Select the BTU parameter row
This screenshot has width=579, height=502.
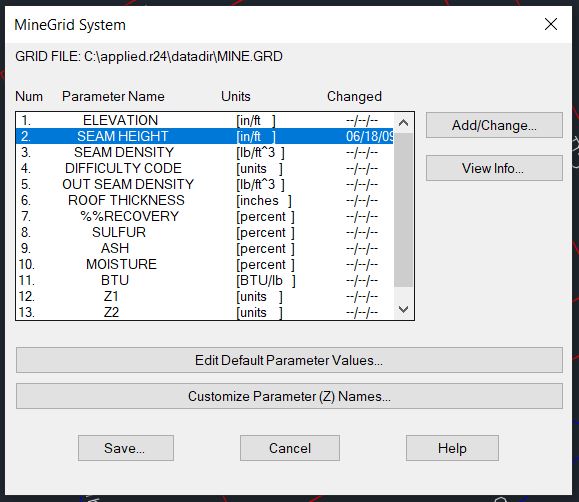pos(205,280)
